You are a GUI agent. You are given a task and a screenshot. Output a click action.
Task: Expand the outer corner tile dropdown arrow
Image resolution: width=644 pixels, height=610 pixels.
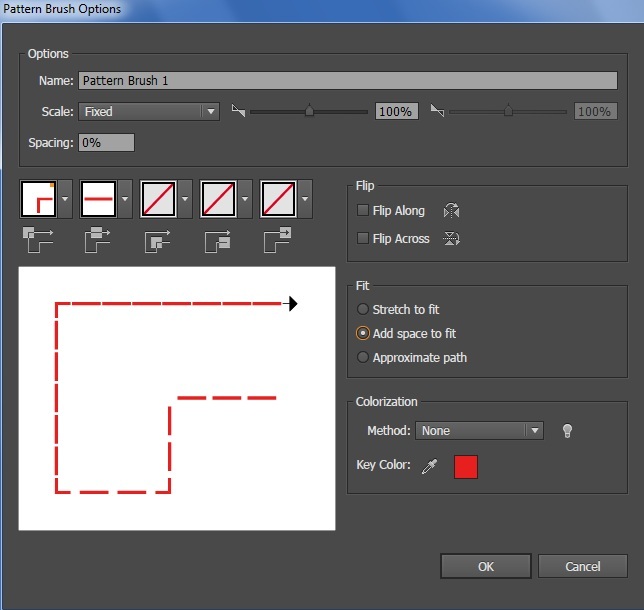point(66,199)
